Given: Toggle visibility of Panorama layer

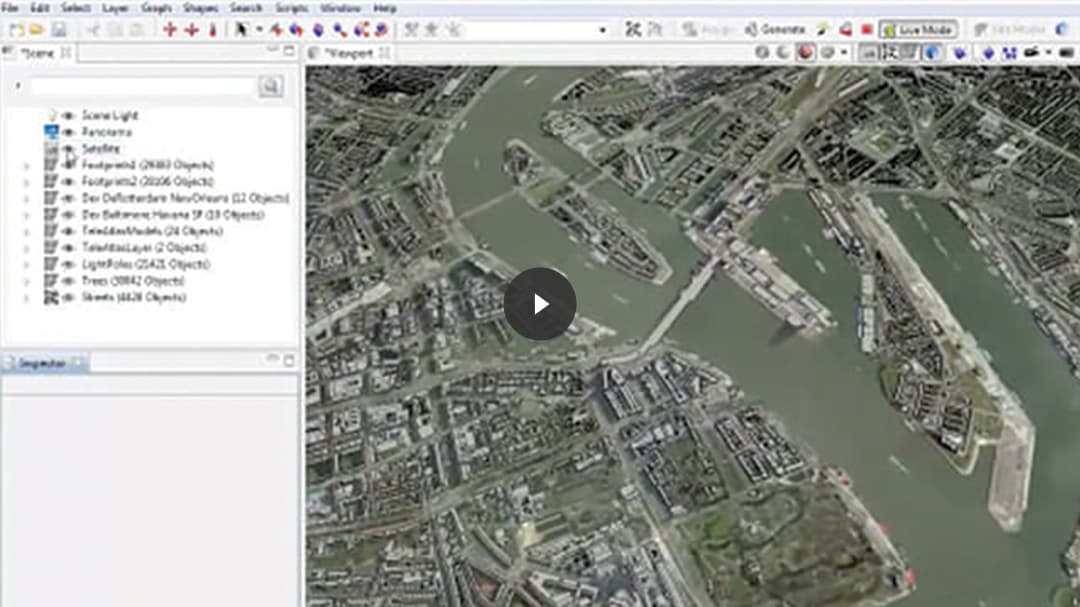Looking at the screenshot, I should pos(68,132).
